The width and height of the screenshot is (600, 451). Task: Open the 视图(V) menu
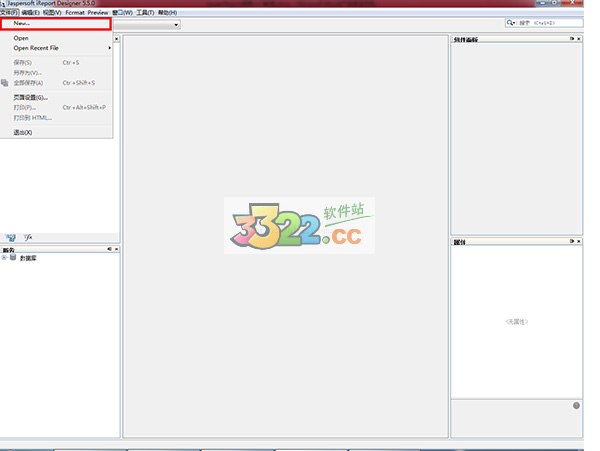click(52, 13)
